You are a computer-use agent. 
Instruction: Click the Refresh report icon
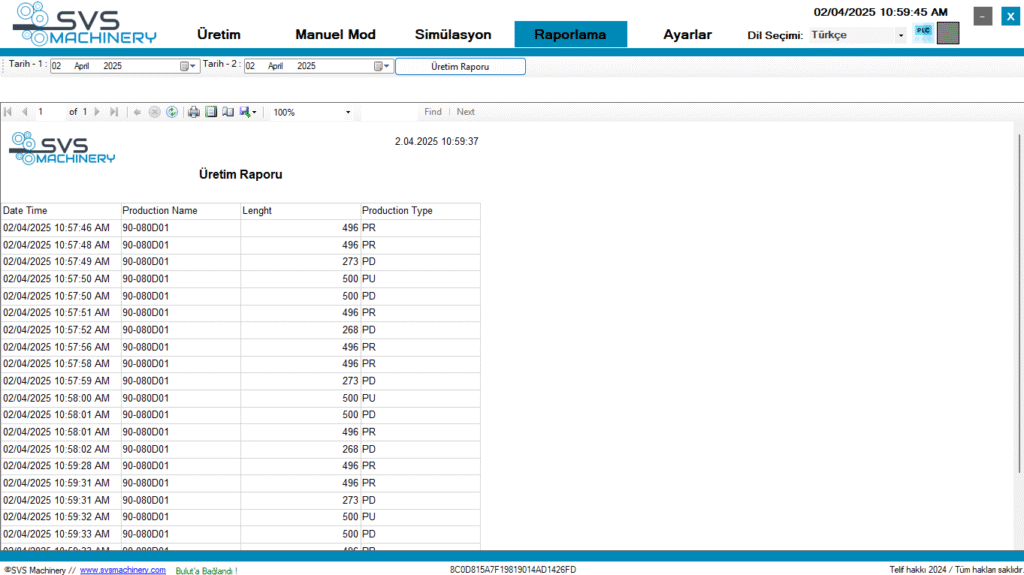coord(172,112)
